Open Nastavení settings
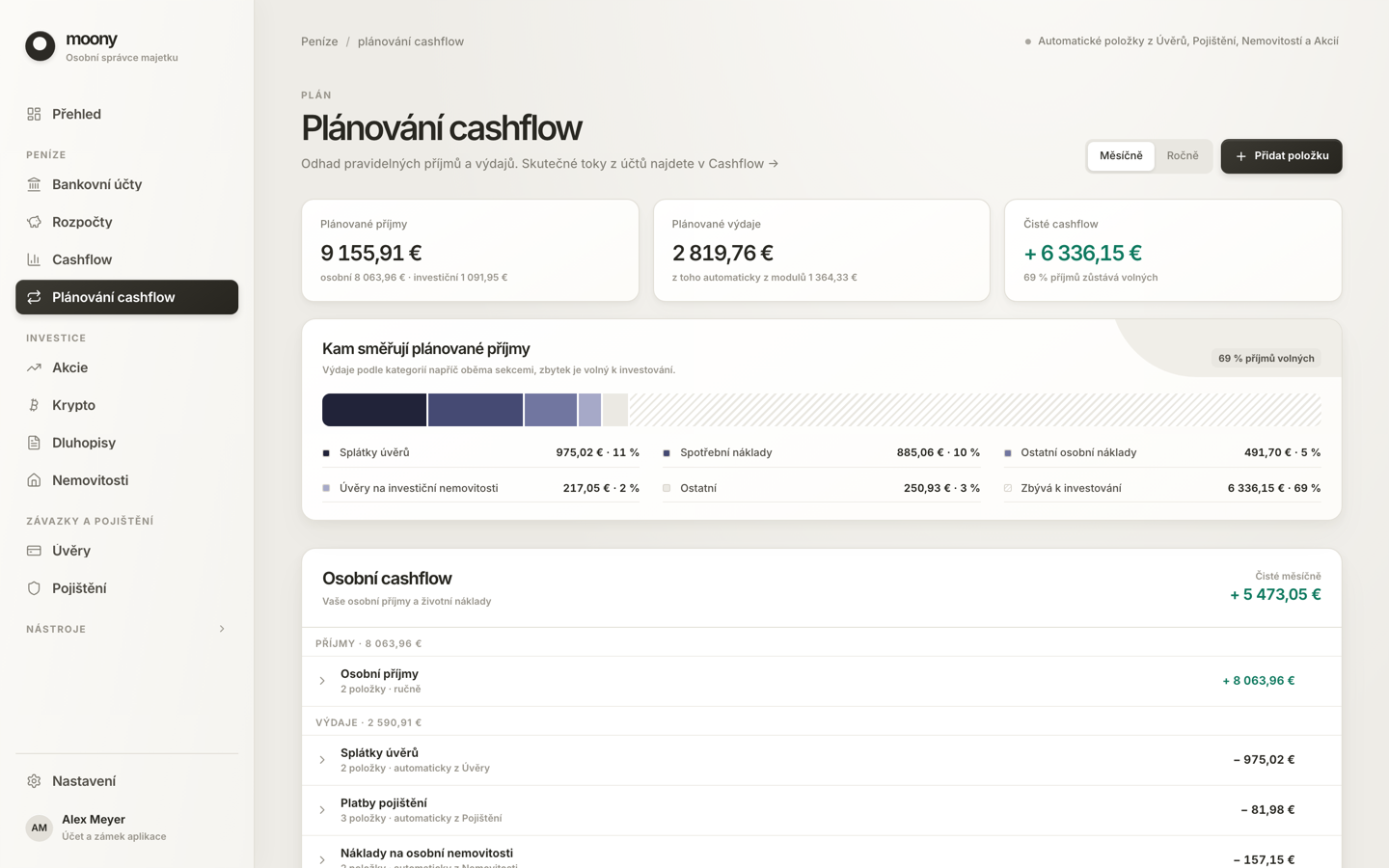Screen dimensions: 1389x868 [x=126, y=781]
